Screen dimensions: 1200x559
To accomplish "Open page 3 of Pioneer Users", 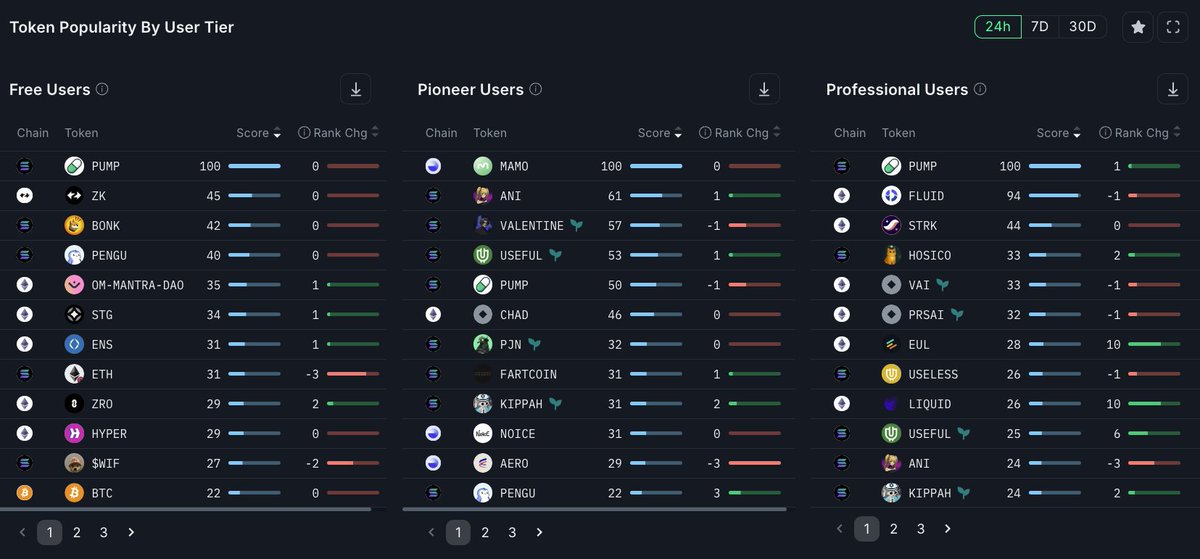I will pos(512,533).
